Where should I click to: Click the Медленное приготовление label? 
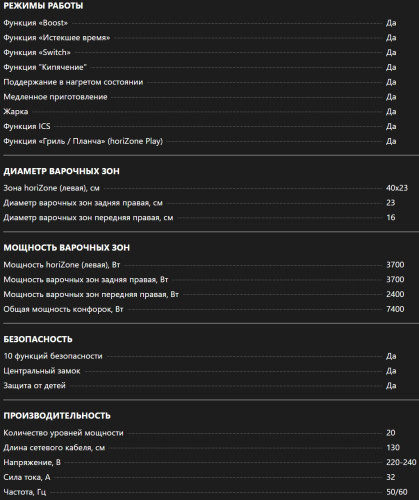(x=55, y=97)
